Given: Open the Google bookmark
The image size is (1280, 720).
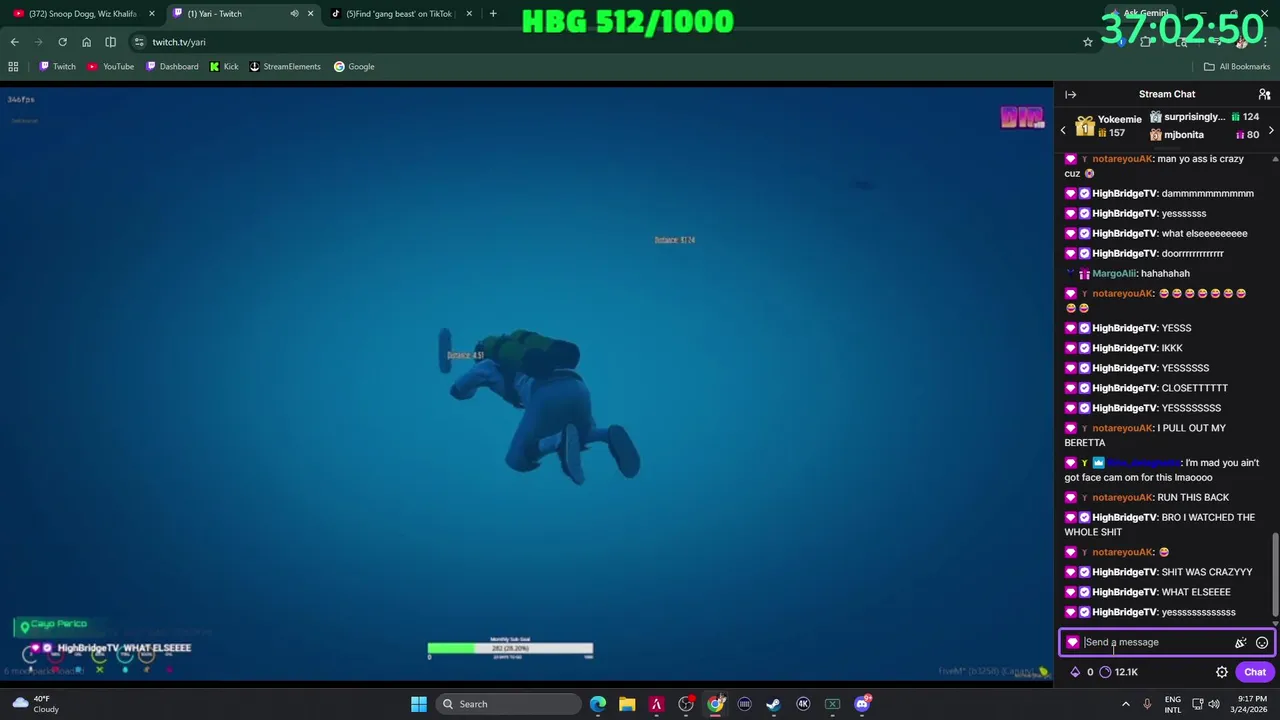Looking at the screenshot, I should pyautogui.click(x=354, y=66).
